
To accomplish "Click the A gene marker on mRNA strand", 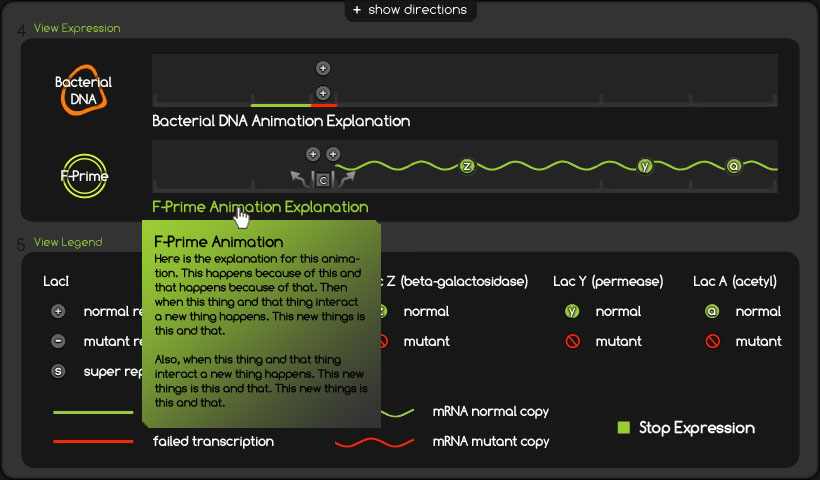I will click(734, 166).
